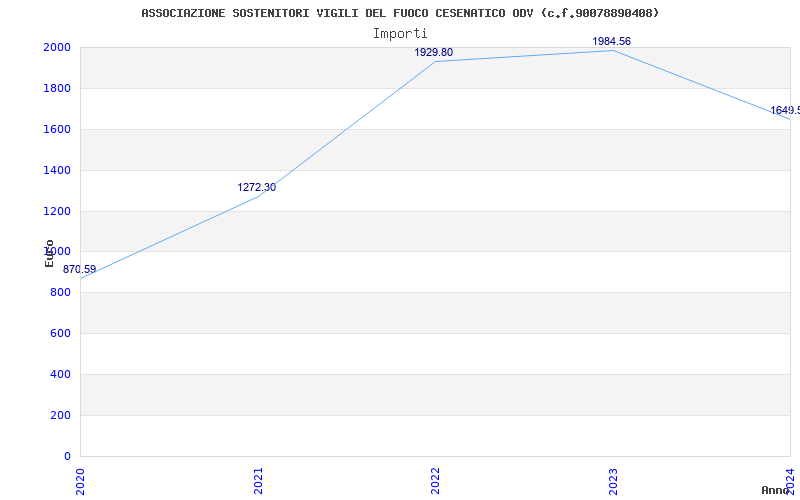Viewport: 800px width, 500px height.
Task: Click the 2020 year label on x-axis
Action: (x=80, y=480)
